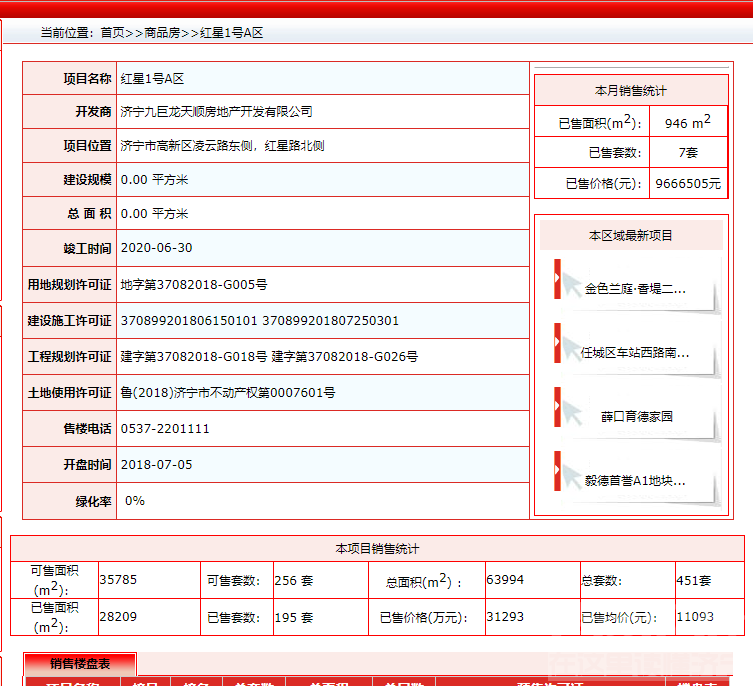Select completion date 2020-06-30
The image size is (753, 686).
157,248
